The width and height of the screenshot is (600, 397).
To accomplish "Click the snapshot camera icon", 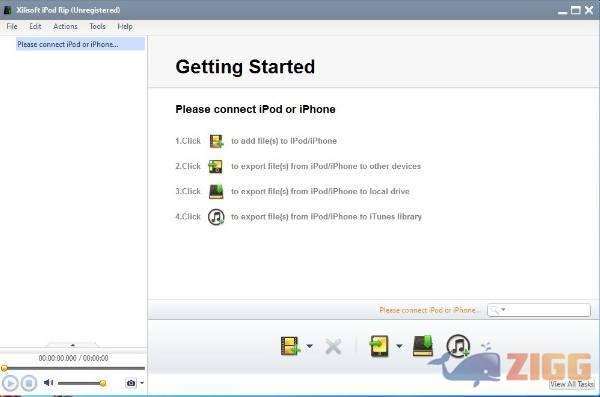I will click(x=131, y=383).
